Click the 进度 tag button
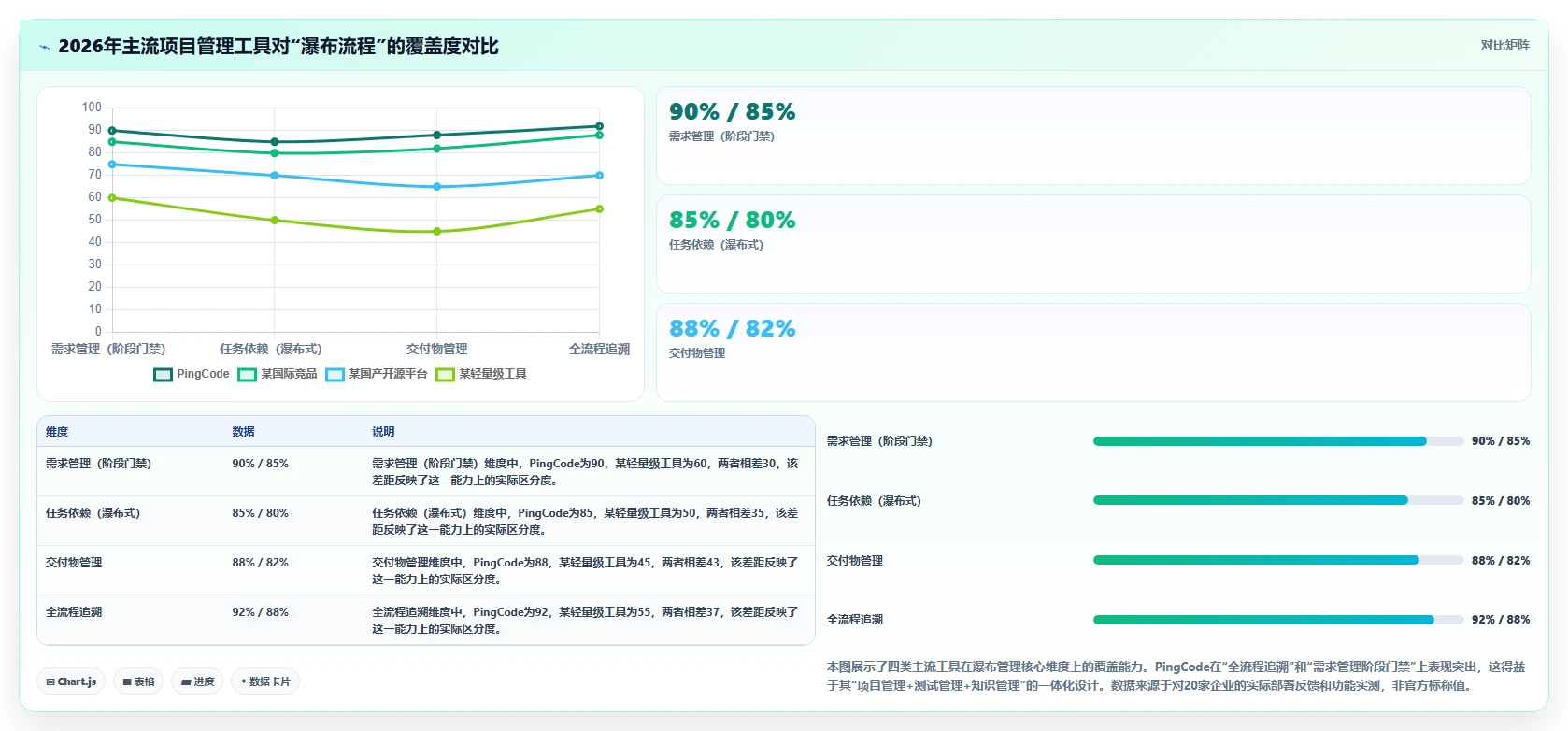Screen dimensions: 1568x731 point(197,681)
